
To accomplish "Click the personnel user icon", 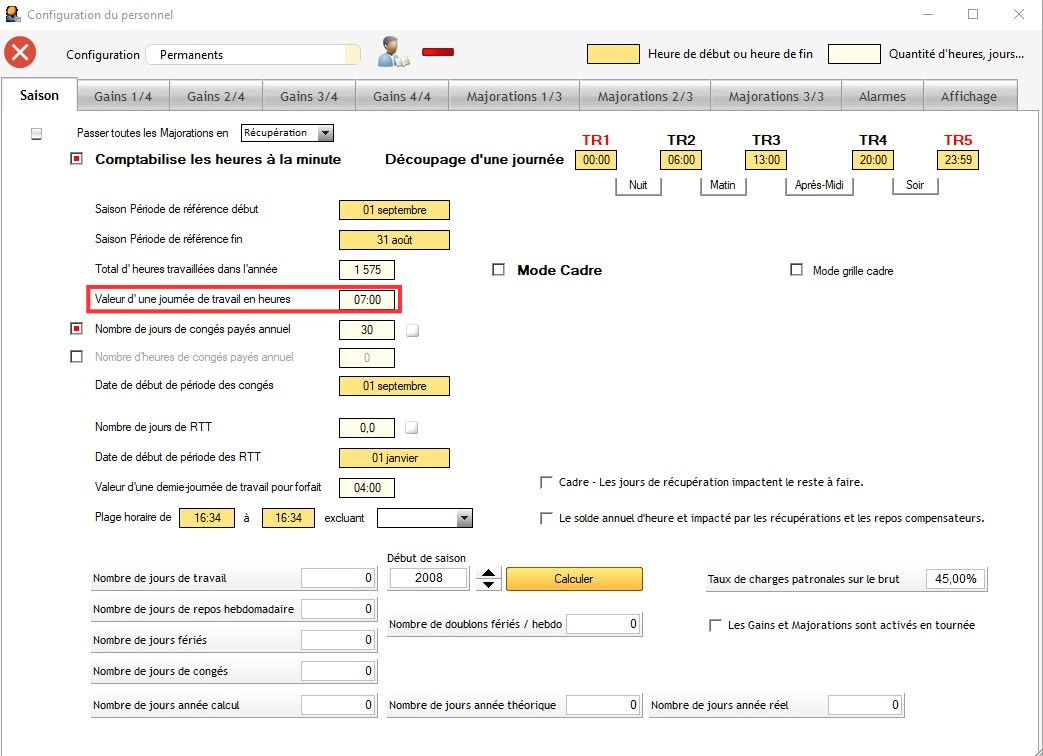I will 391,53.
